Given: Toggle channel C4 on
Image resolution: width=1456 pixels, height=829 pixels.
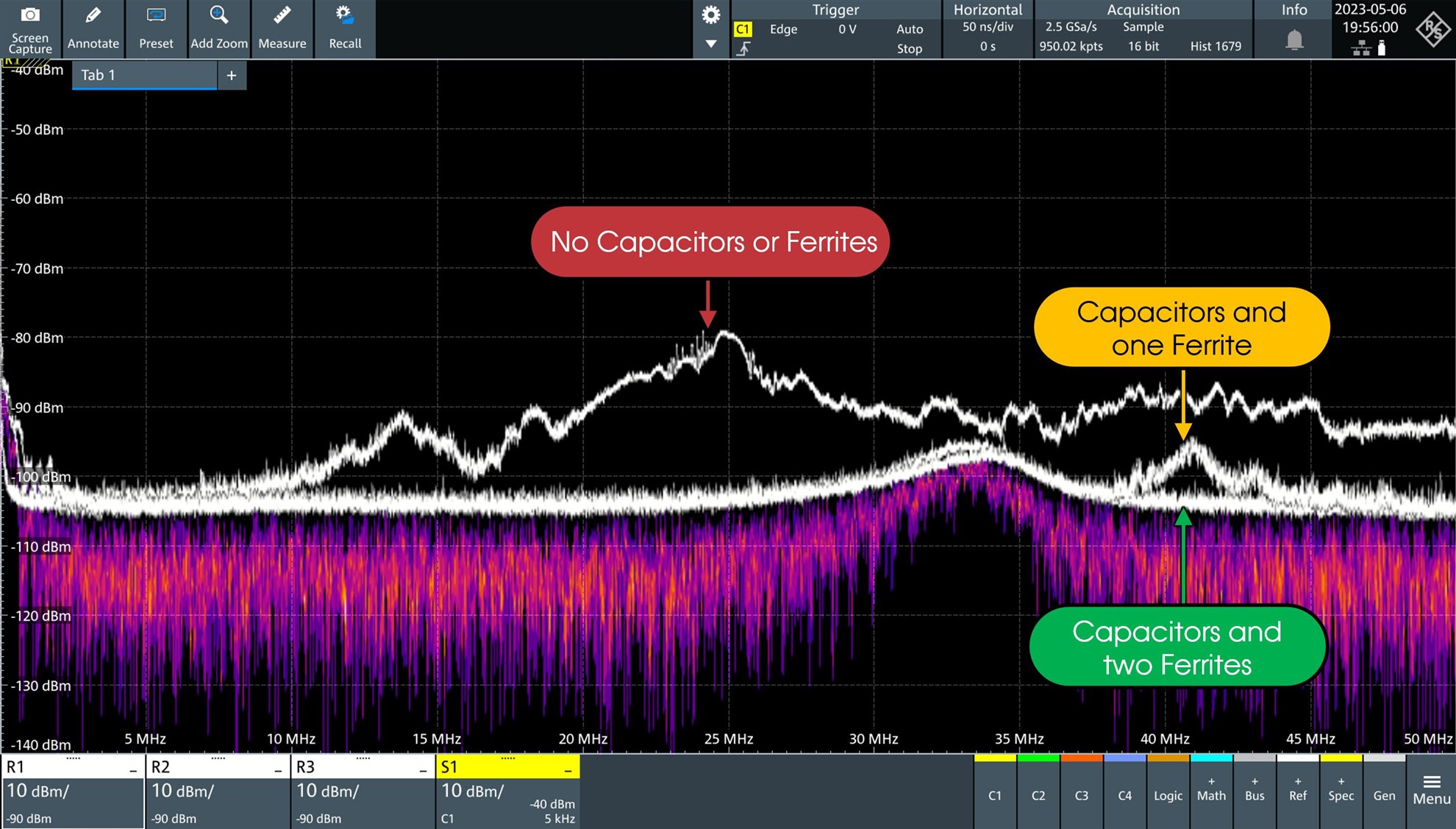Looking at the screenshot, I should pos(1125,793).
